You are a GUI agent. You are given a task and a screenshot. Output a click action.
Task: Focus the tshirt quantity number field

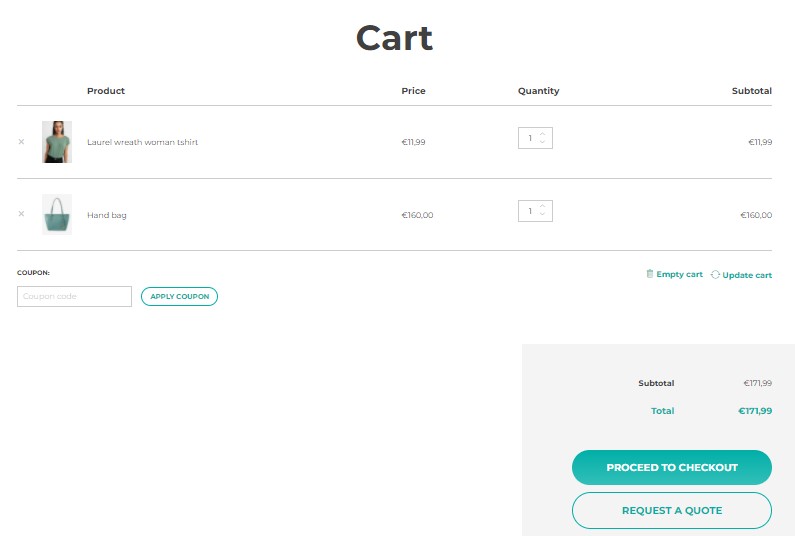529,139
